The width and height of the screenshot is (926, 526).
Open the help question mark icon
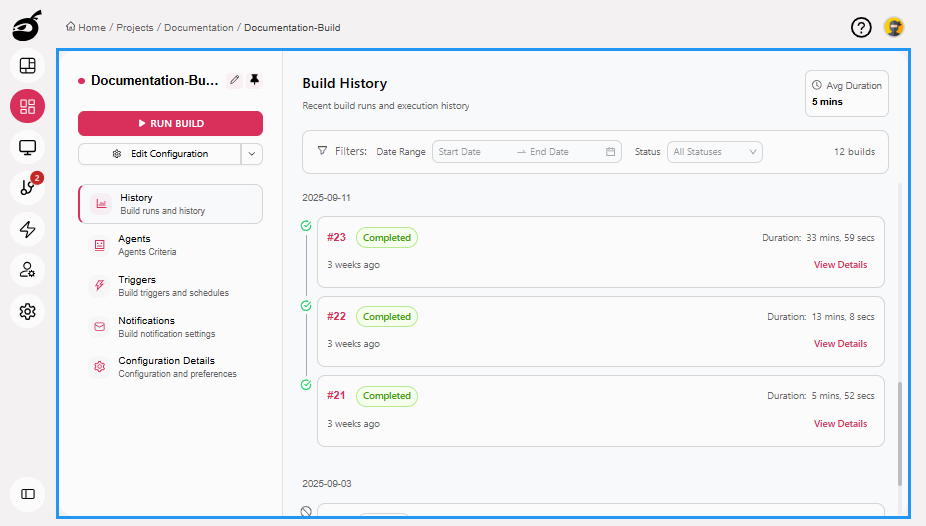pyautogui.click(x=861, y=27)
